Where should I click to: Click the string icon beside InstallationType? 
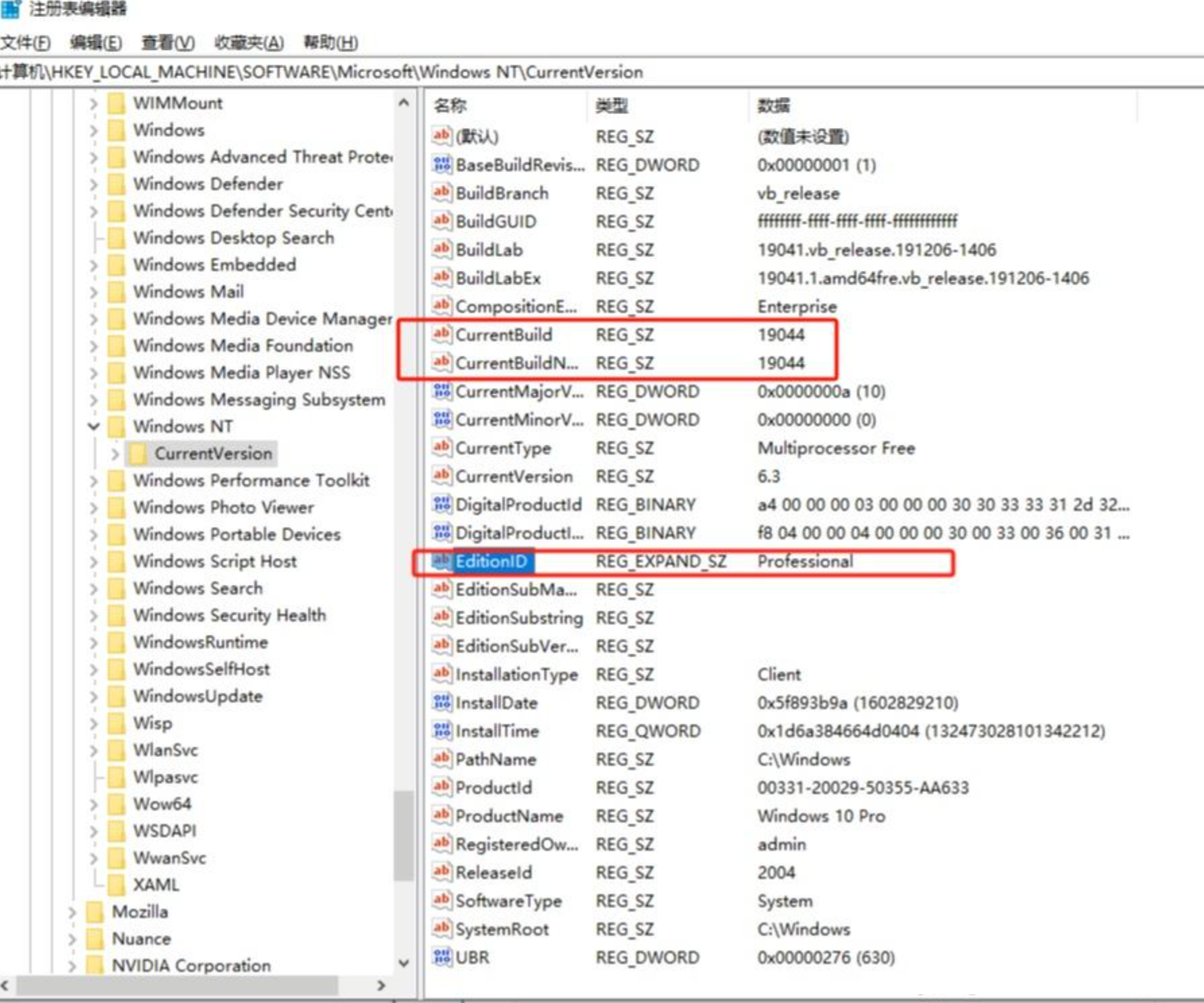point(442,674)
